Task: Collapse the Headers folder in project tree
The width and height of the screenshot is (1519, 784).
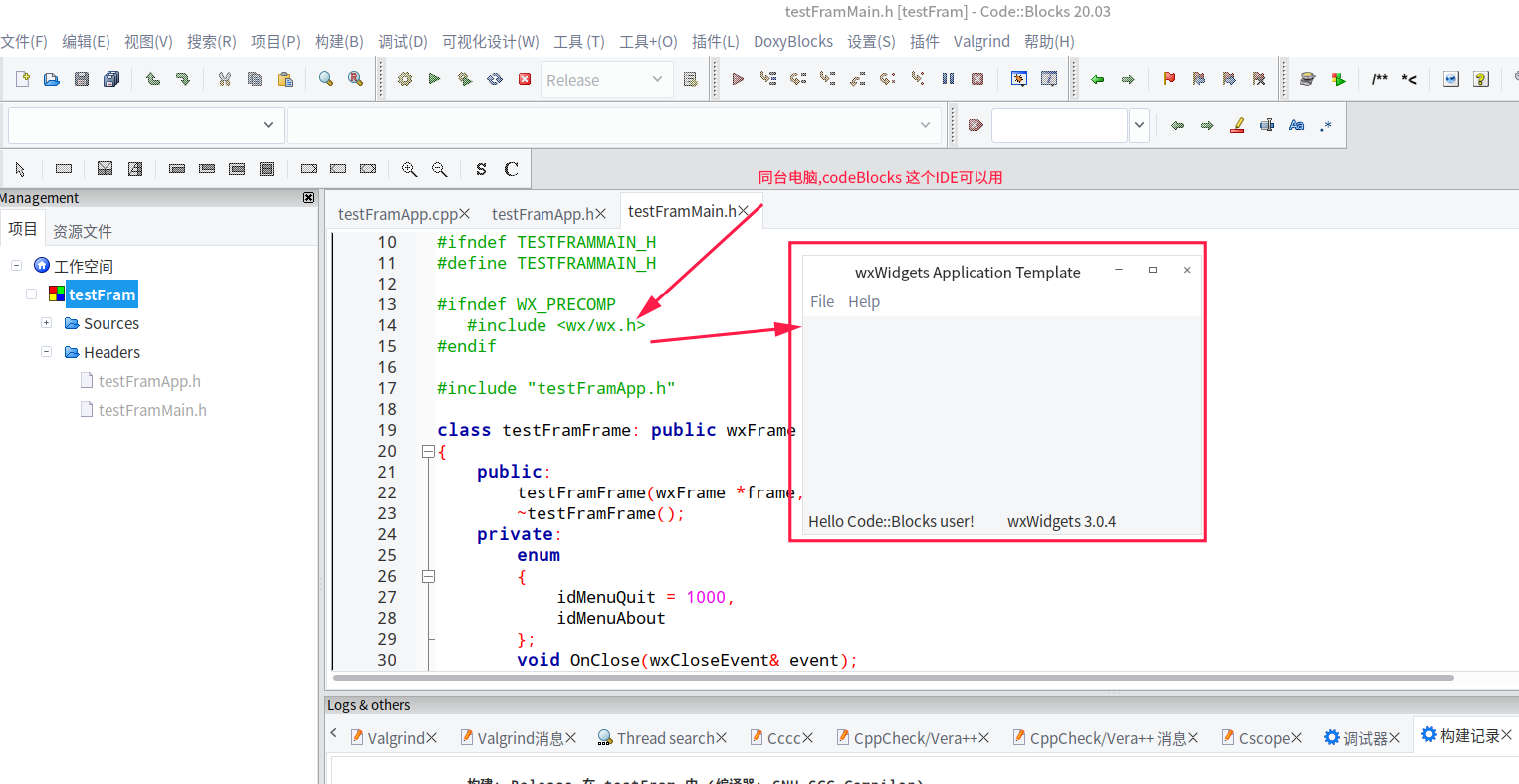Action: 46,351
